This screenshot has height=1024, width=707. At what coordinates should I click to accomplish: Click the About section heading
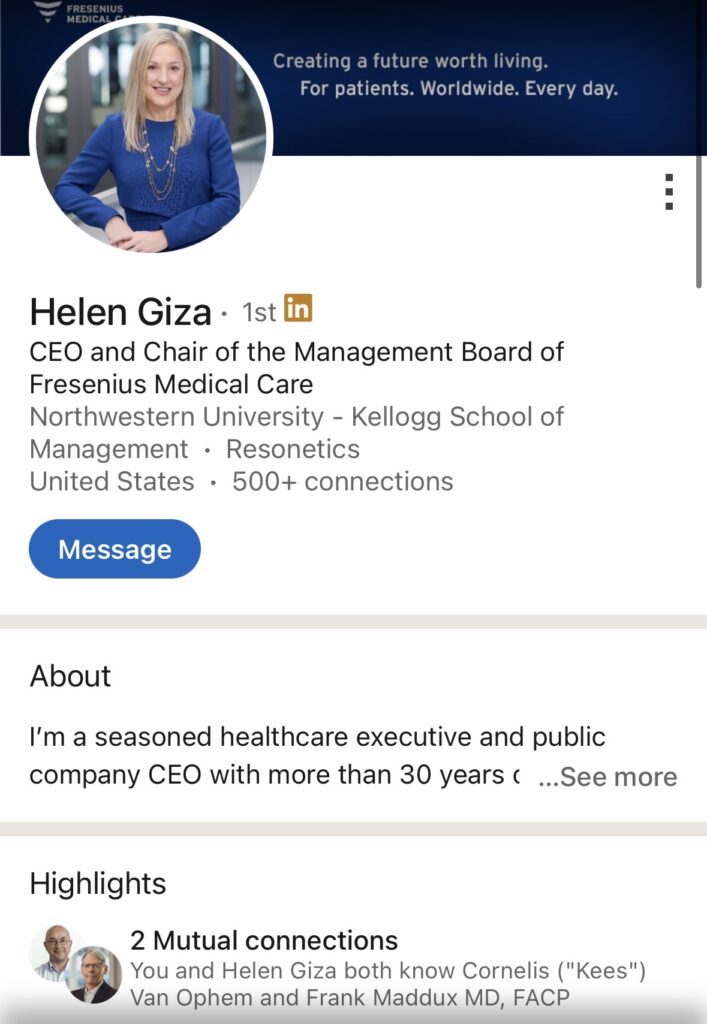pos(70,676)
